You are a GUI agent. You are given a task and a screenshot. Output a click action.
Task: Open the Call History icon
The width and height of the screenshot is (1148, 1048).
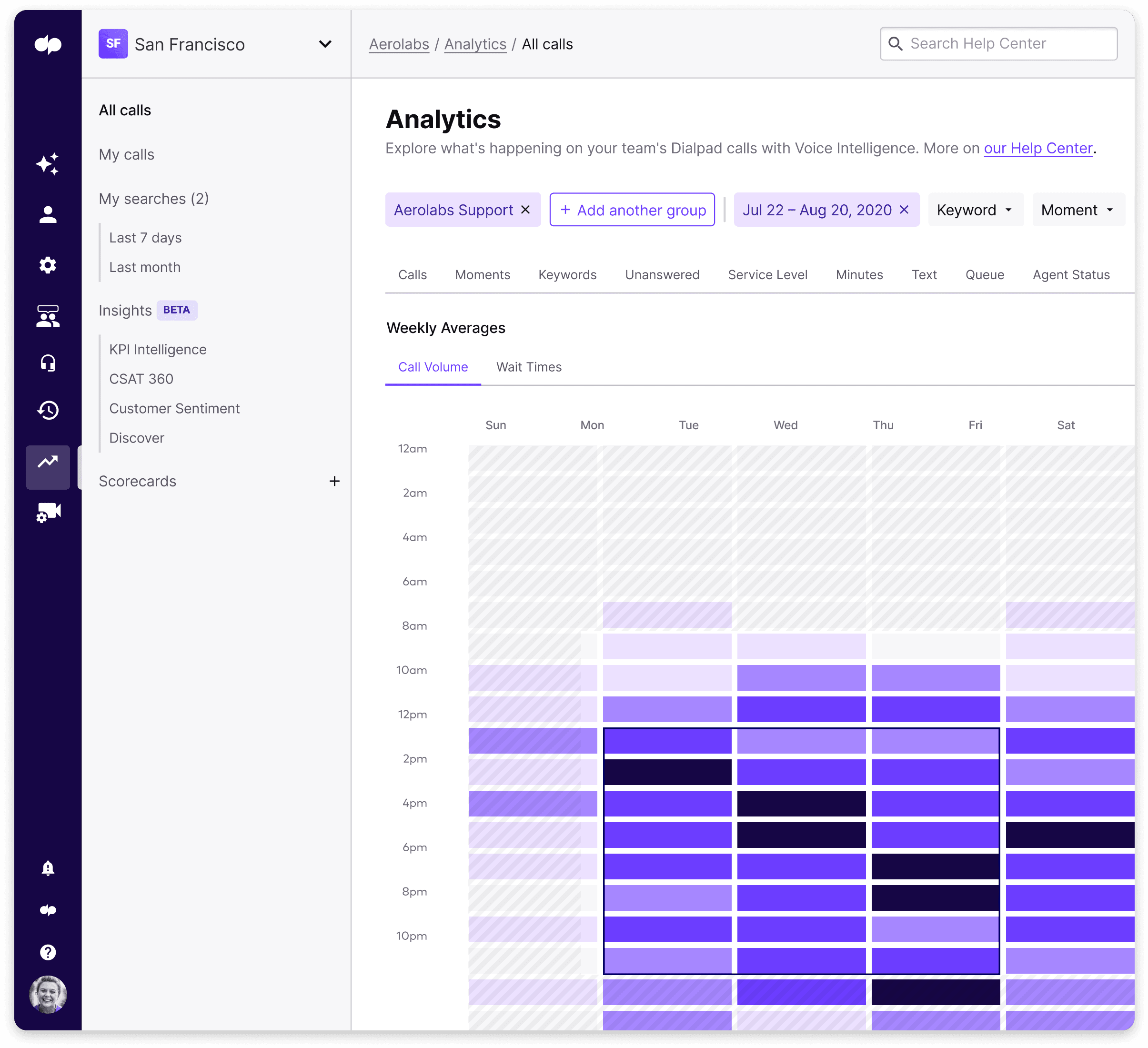coord(47,410)
